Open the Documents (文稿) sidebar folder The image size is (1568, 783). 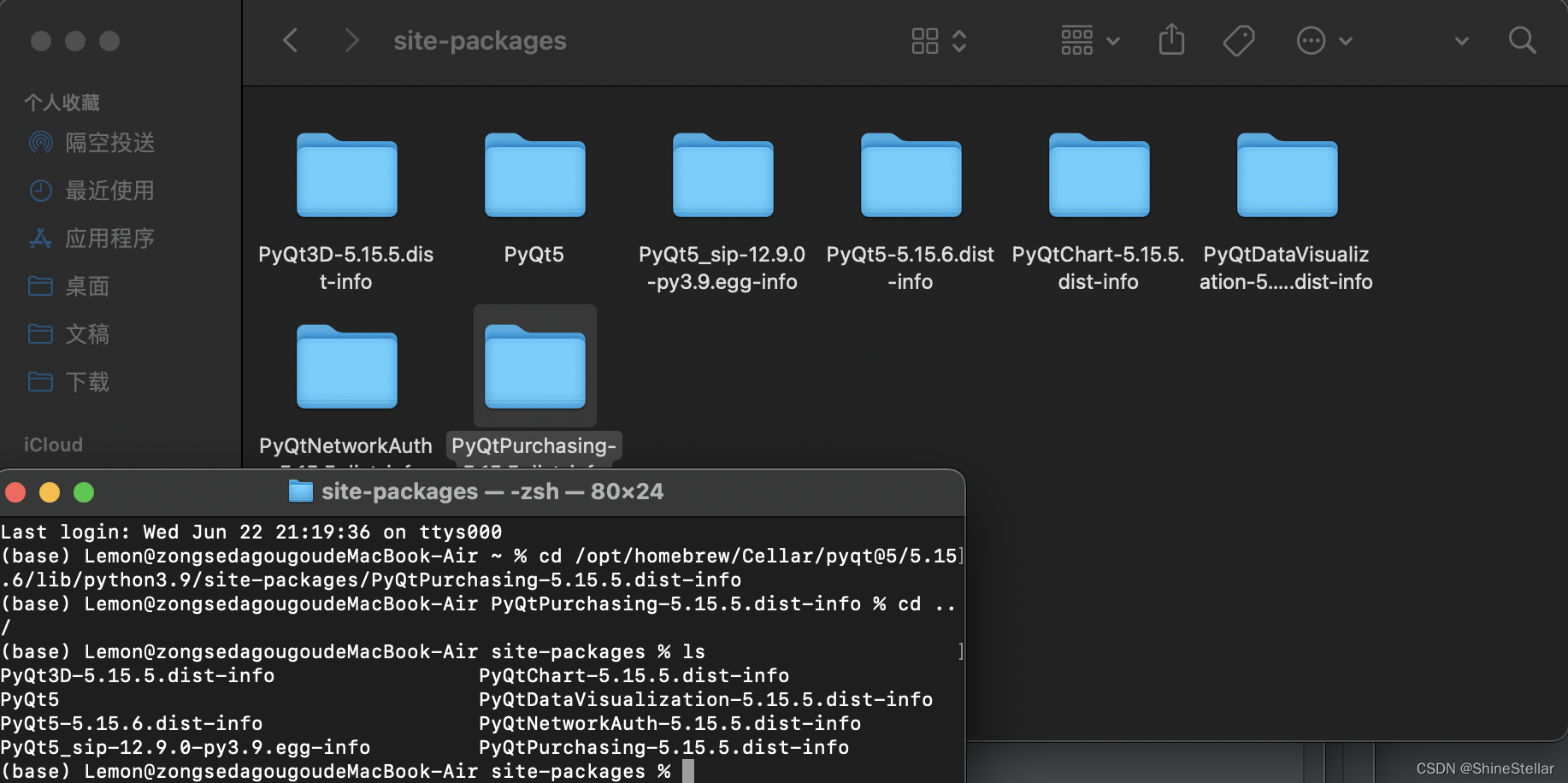(86, 334)
